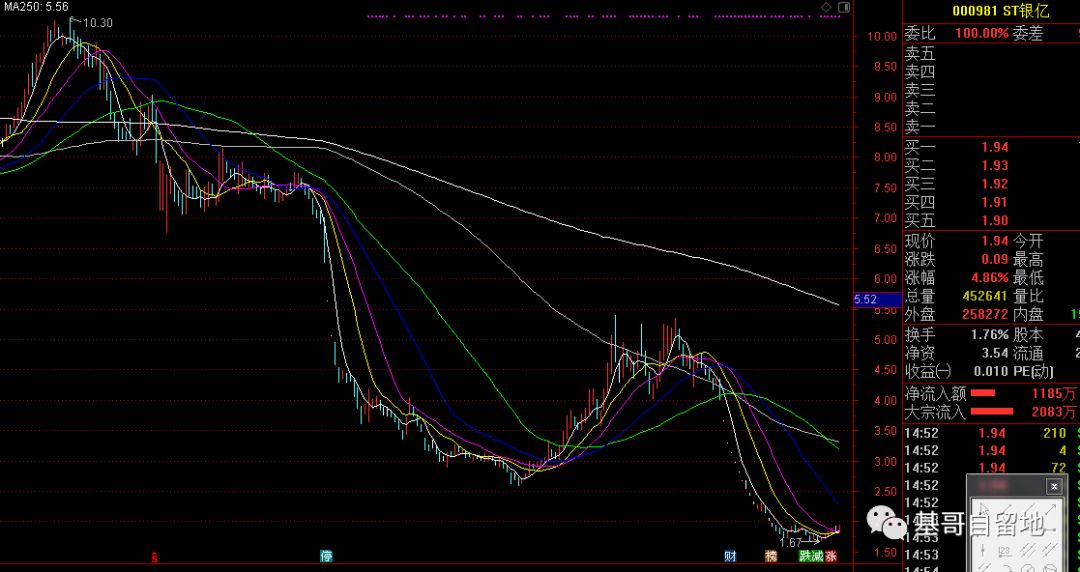Select the 买五 bid price 1.90

click(x=995, y=221)
